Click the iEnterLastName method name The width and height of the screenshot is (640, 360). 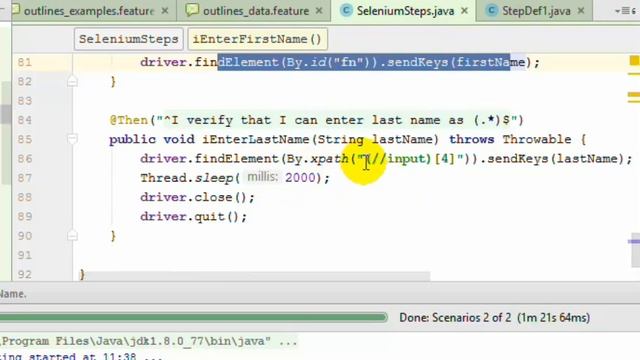[256, 139]
